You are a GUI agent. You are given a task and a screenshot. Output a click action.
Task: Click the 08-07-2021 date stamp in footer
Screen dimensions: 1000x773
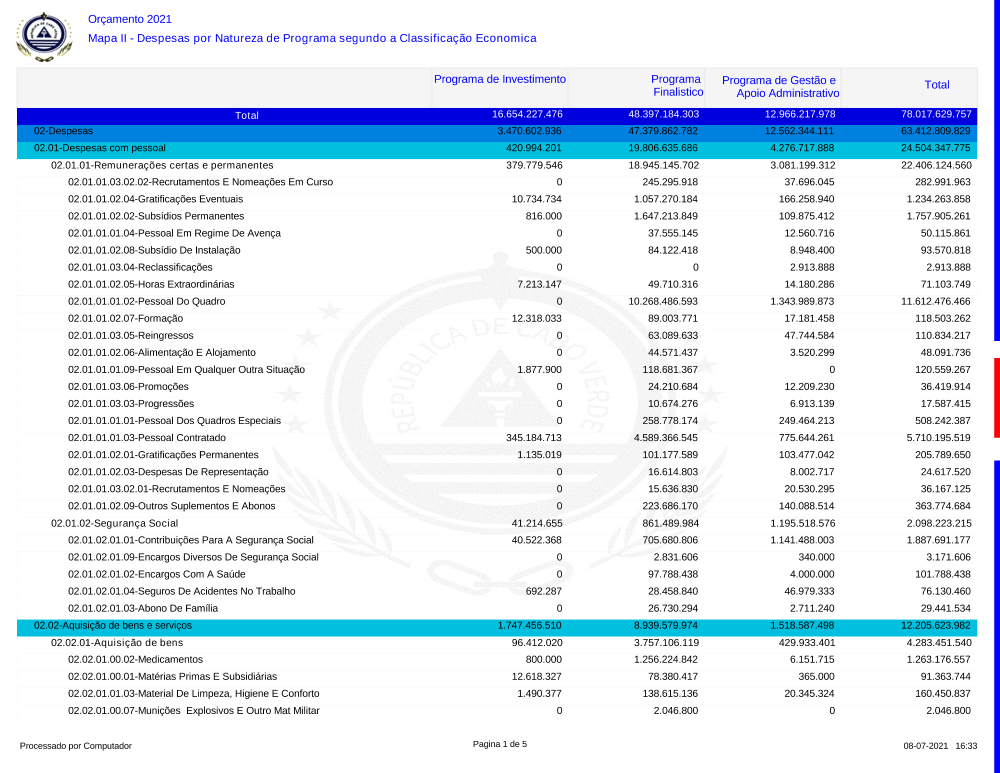(926, 746)
